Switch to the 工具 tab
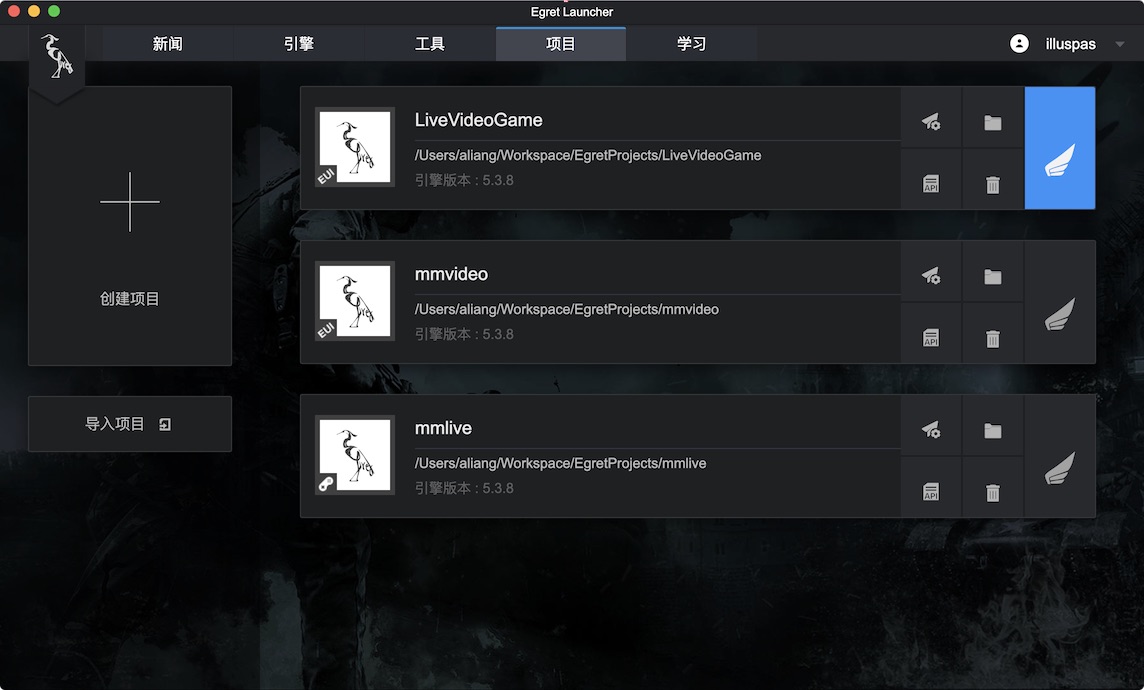The image size is (1144, 690). [430, 44]
